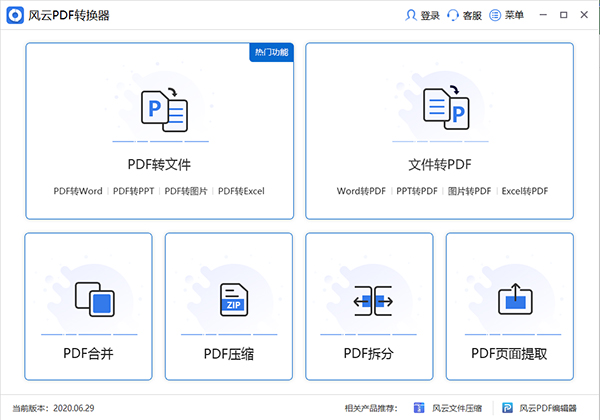Click the 风云PDF转换器 app logo
The image size is (600, 420).
point(13,15)
